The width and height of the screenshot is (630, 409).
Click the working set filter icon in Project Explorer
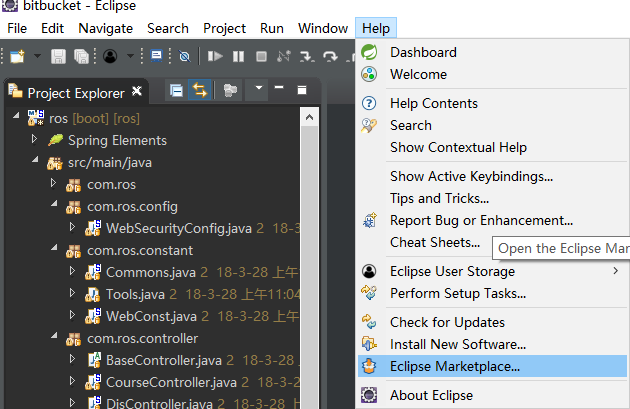230,90
